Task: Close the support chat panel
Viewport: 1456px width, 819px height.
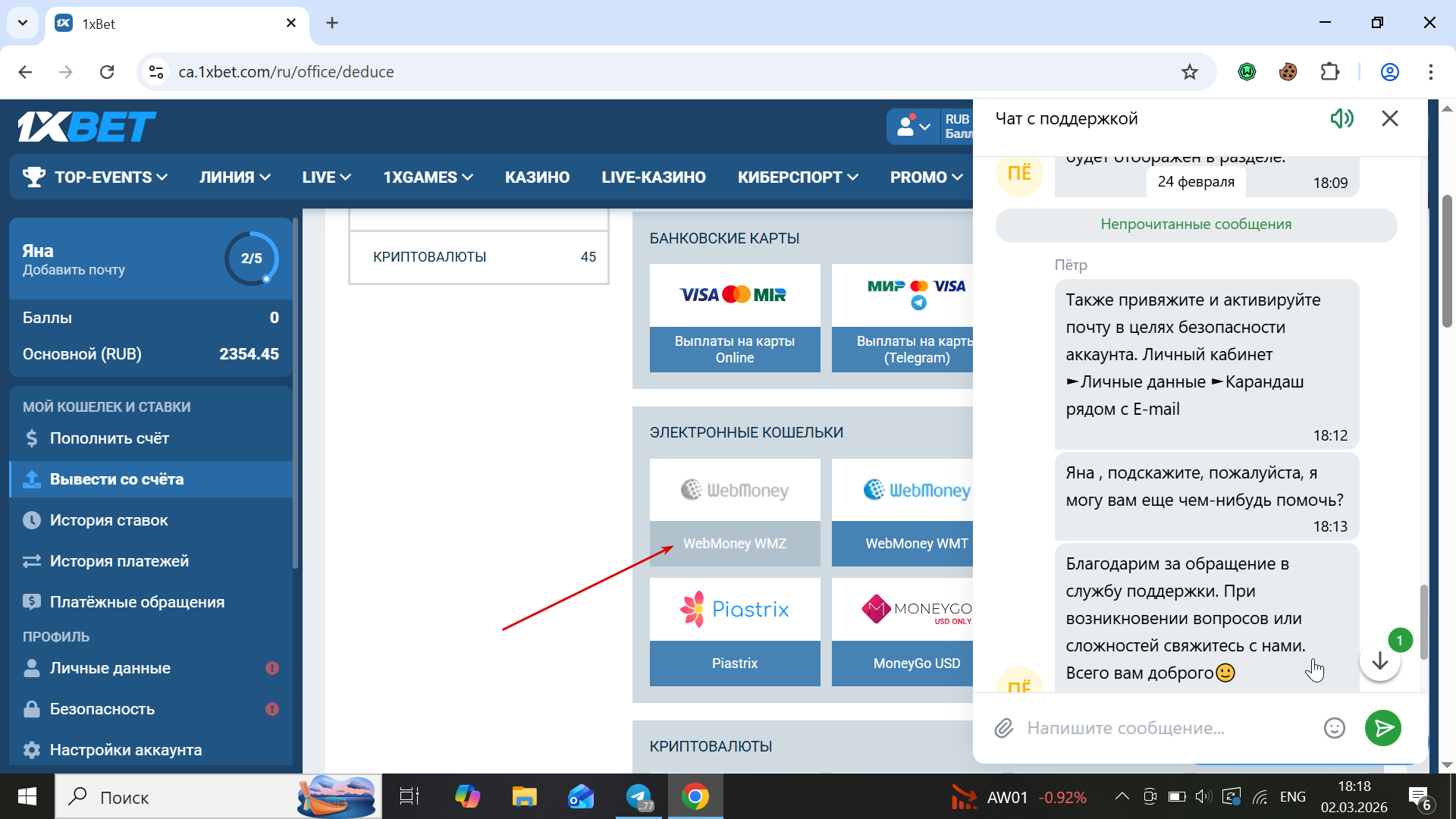Action: [x=1389, y=118]
